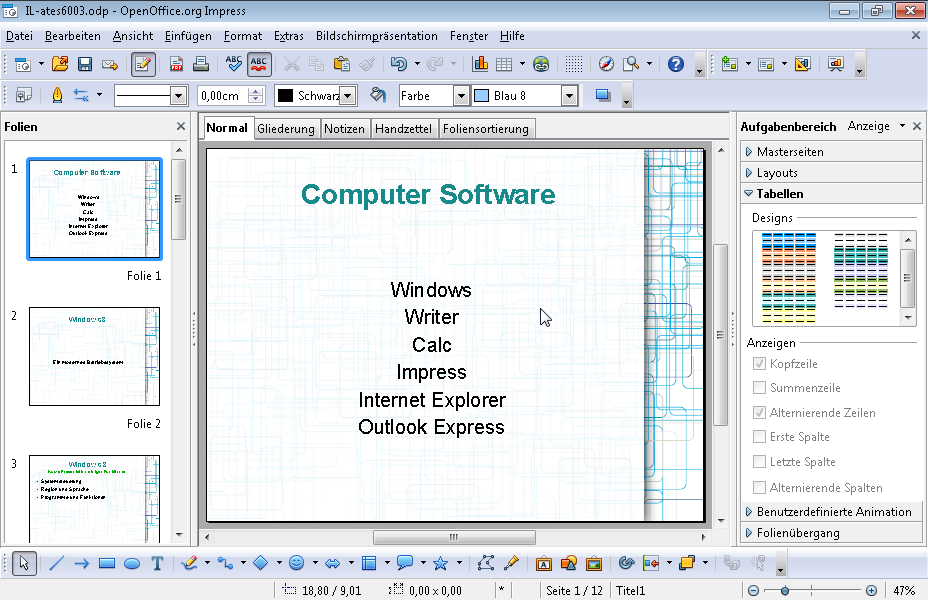Open the Schwarz line color dropdown

(x=348, y=96)
